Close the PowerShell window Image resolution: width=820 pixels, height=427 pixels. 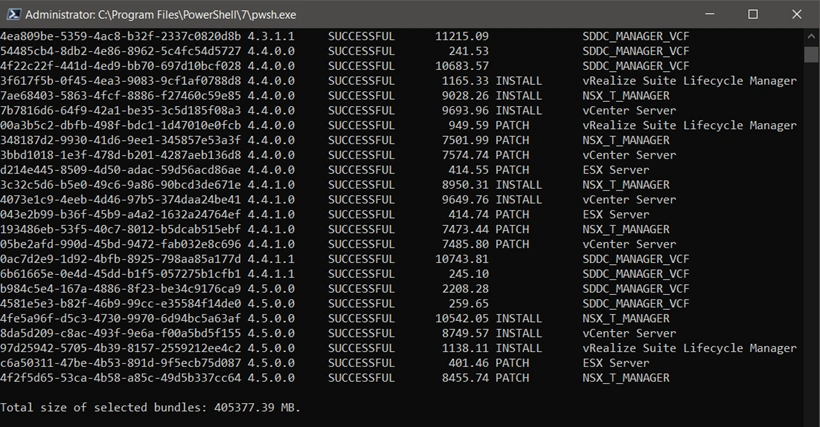tap(796, 14)
